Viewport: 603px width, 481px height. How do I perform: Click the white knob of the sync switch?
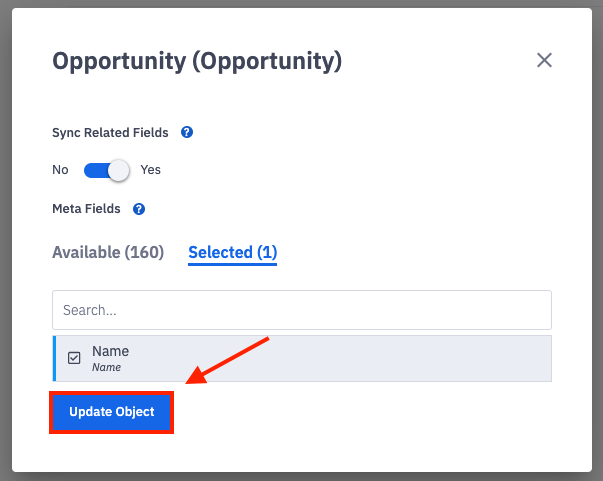pyautogui.click(x=119, y=170)
